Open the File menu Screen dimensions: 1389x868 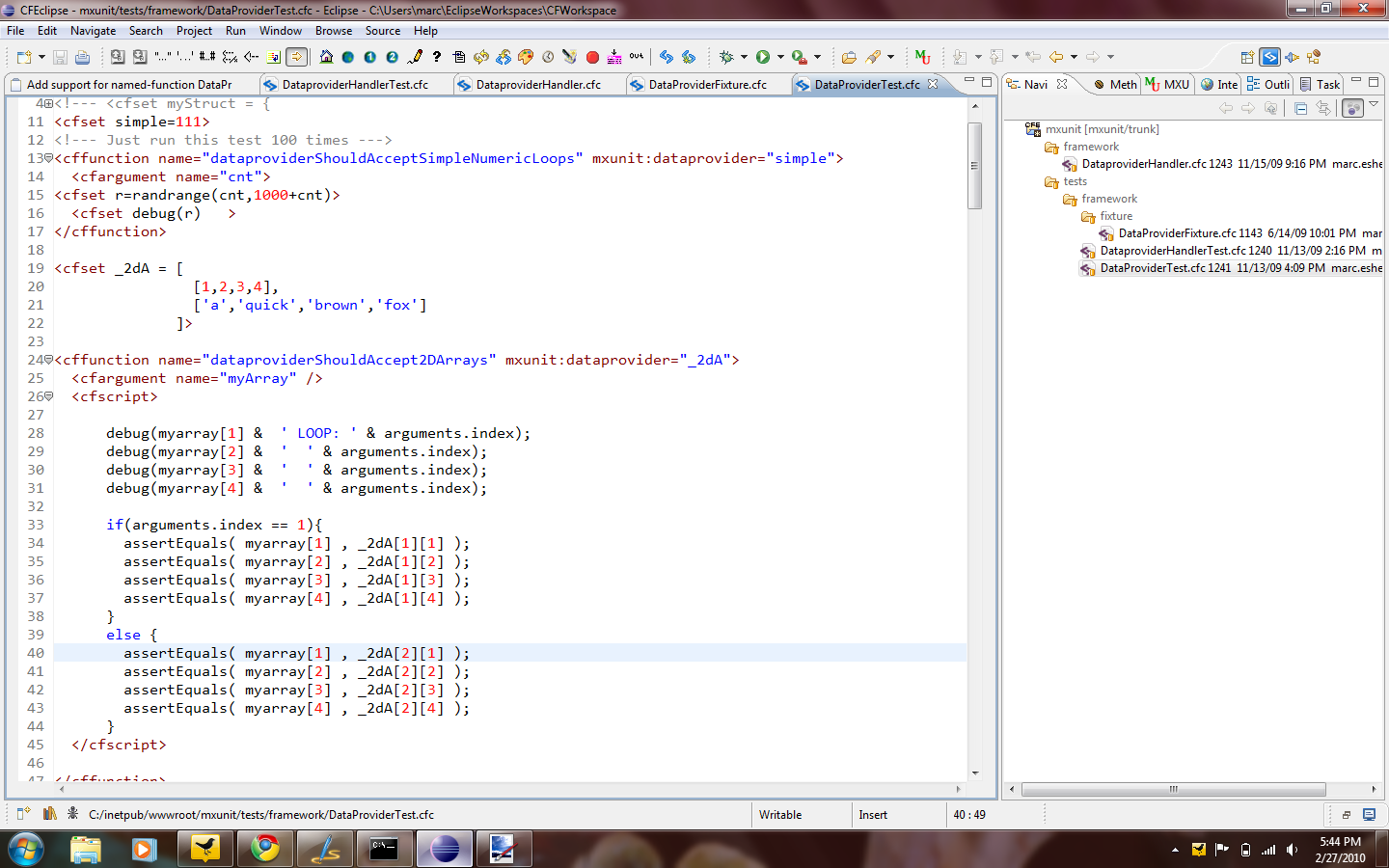tap(15, 31)
